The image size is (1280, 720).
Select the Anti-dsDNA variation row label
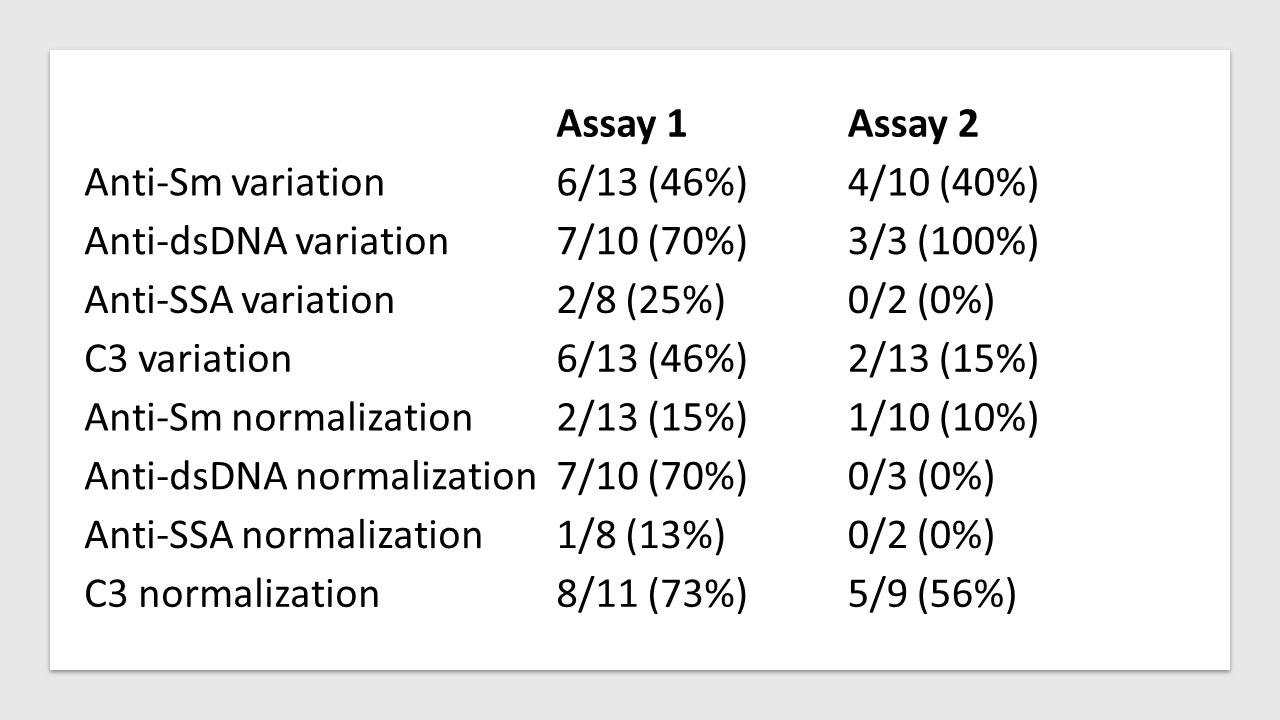(x=266, y=242)
